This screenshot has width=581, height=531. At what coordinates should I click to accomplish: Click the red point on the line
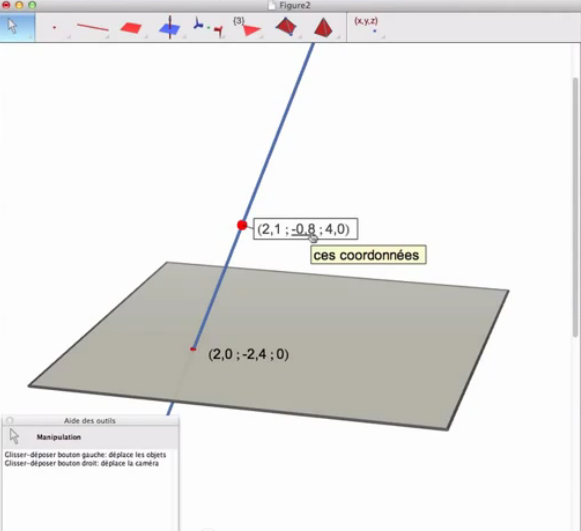pyautogui.click(x=242, y=225)
